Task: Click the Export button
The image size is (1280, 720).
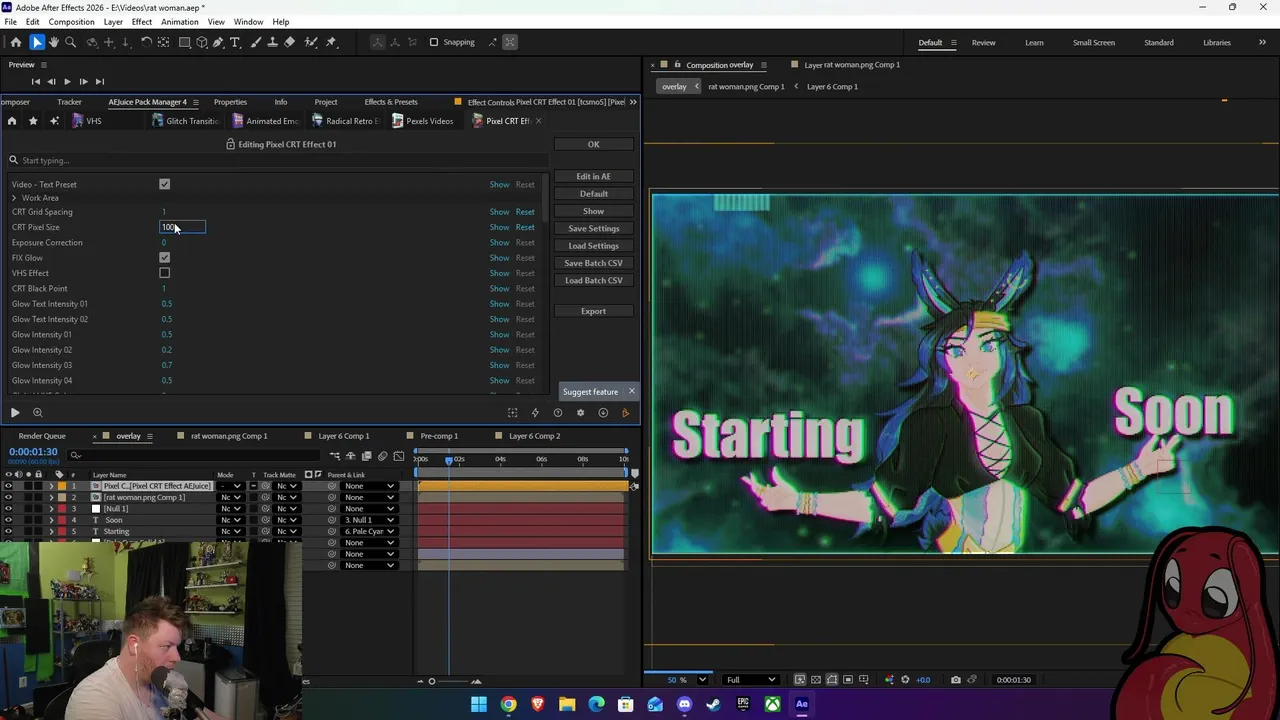Action: (x=593, y=311)
